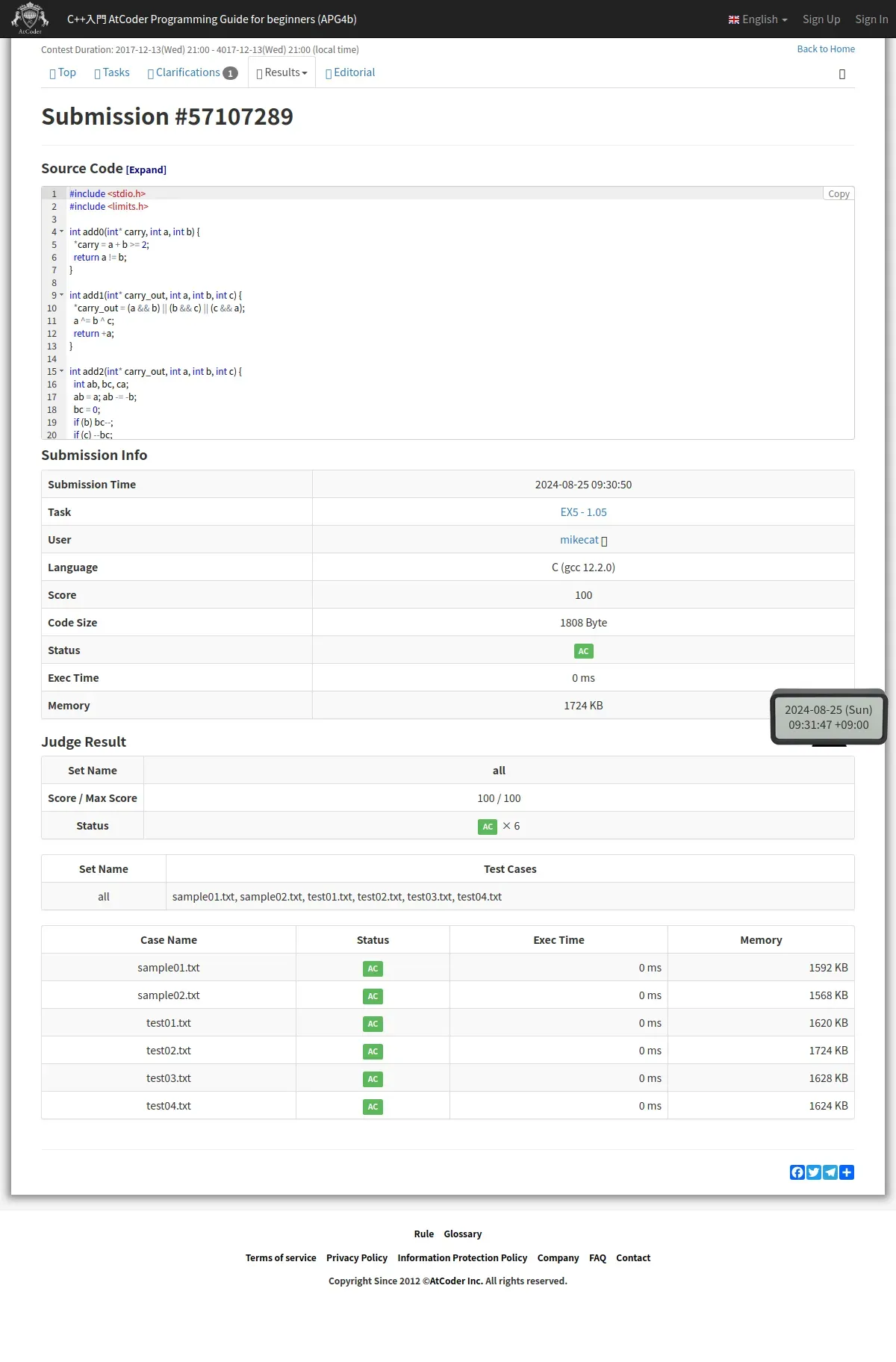The width and height of the screenshot is (896, 1362).
Task: Open the English language dropdown
Action: pyautogui.click(x=758, y=19)
